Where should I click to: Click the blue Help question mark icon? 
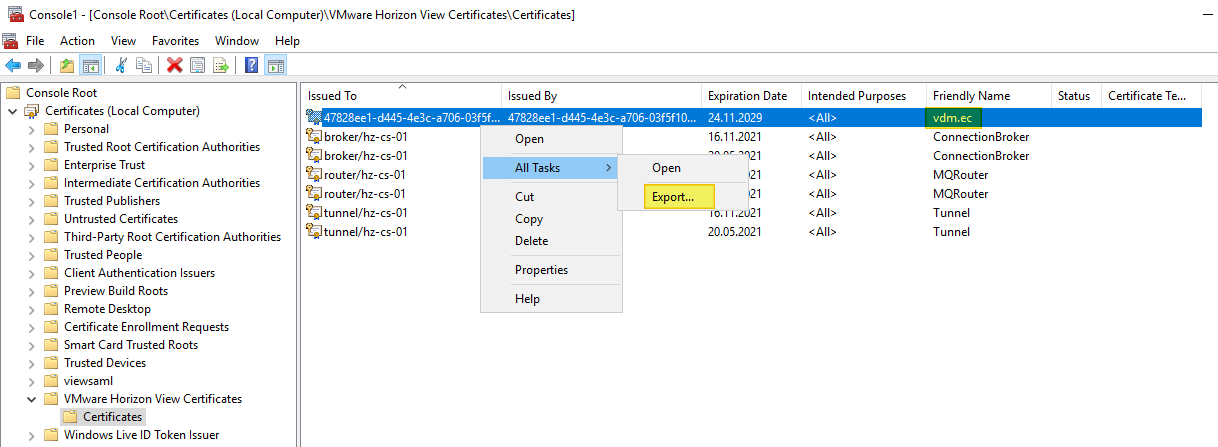[251, 66]
